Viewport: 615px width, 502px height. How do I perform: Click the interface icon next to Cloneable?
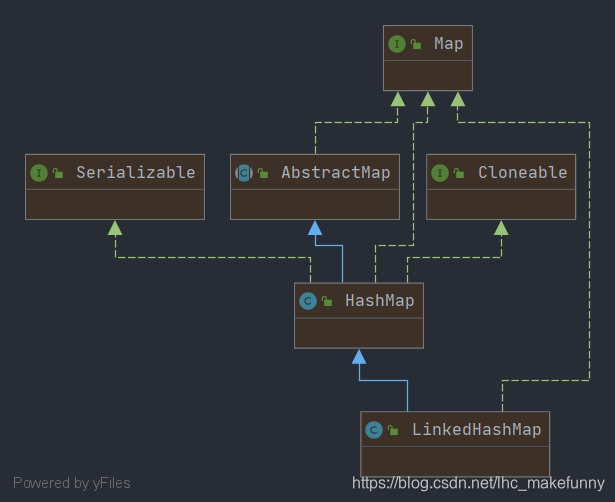coord(440,173)
